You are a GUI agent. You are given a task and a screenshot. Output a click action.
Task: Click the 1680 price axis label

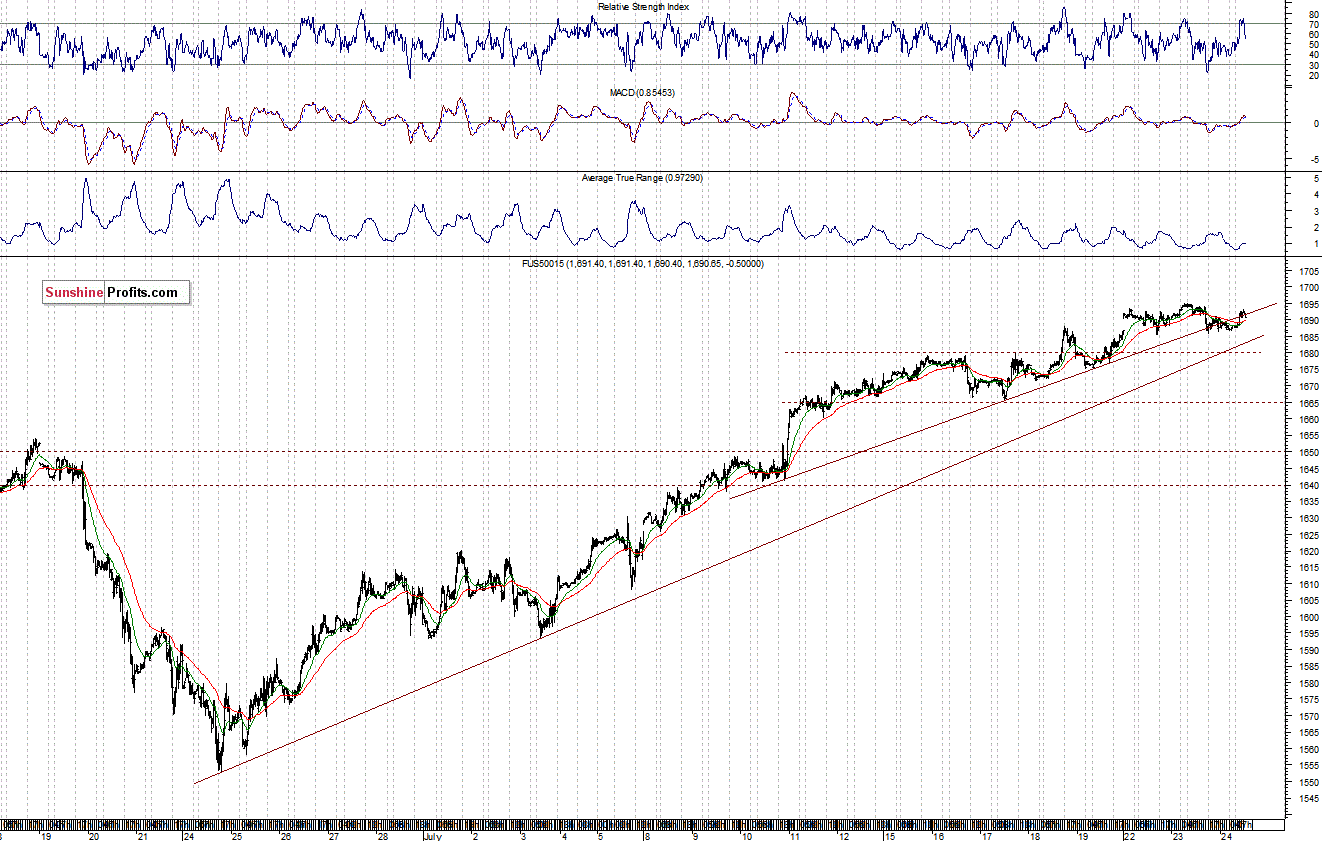point(1307,354)
